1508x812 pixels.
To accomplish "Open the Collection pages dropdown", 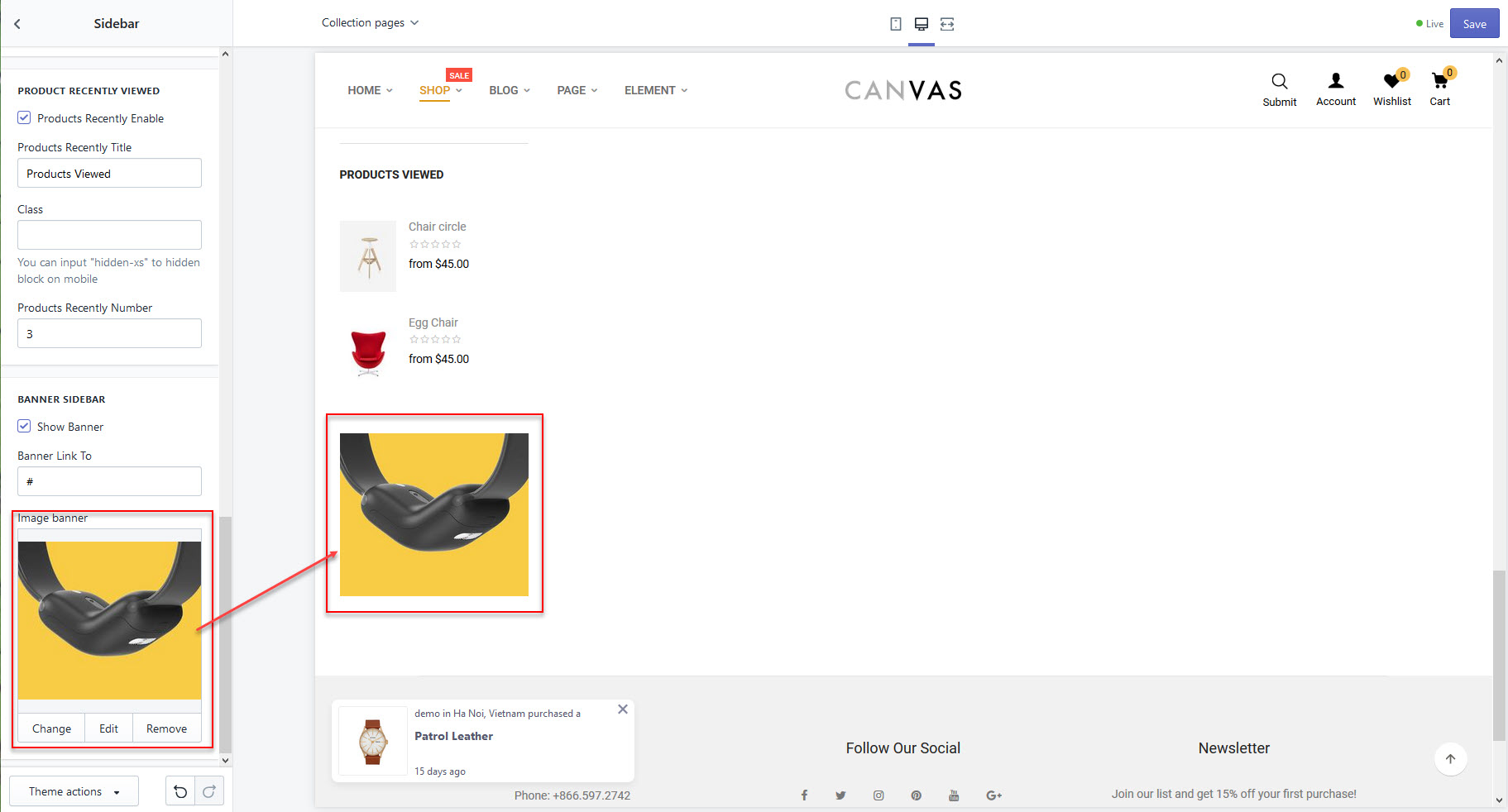I will [370, 23].
